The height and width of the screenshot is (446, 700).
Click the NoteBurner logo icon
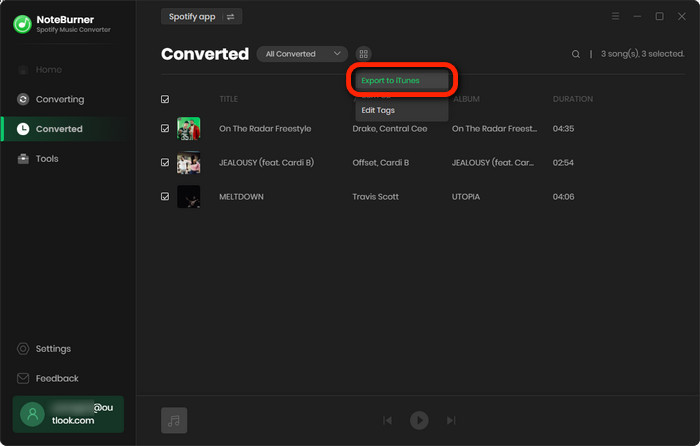click(22, 24)
